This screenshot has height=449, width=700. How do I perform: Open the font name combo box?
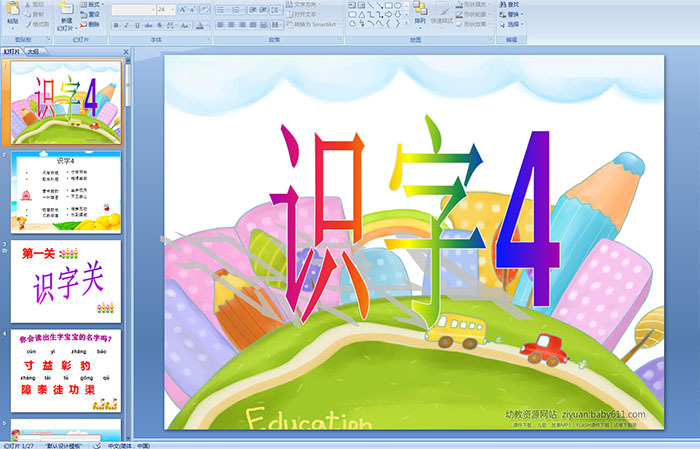pyautogui.click(x=133, y=9)
